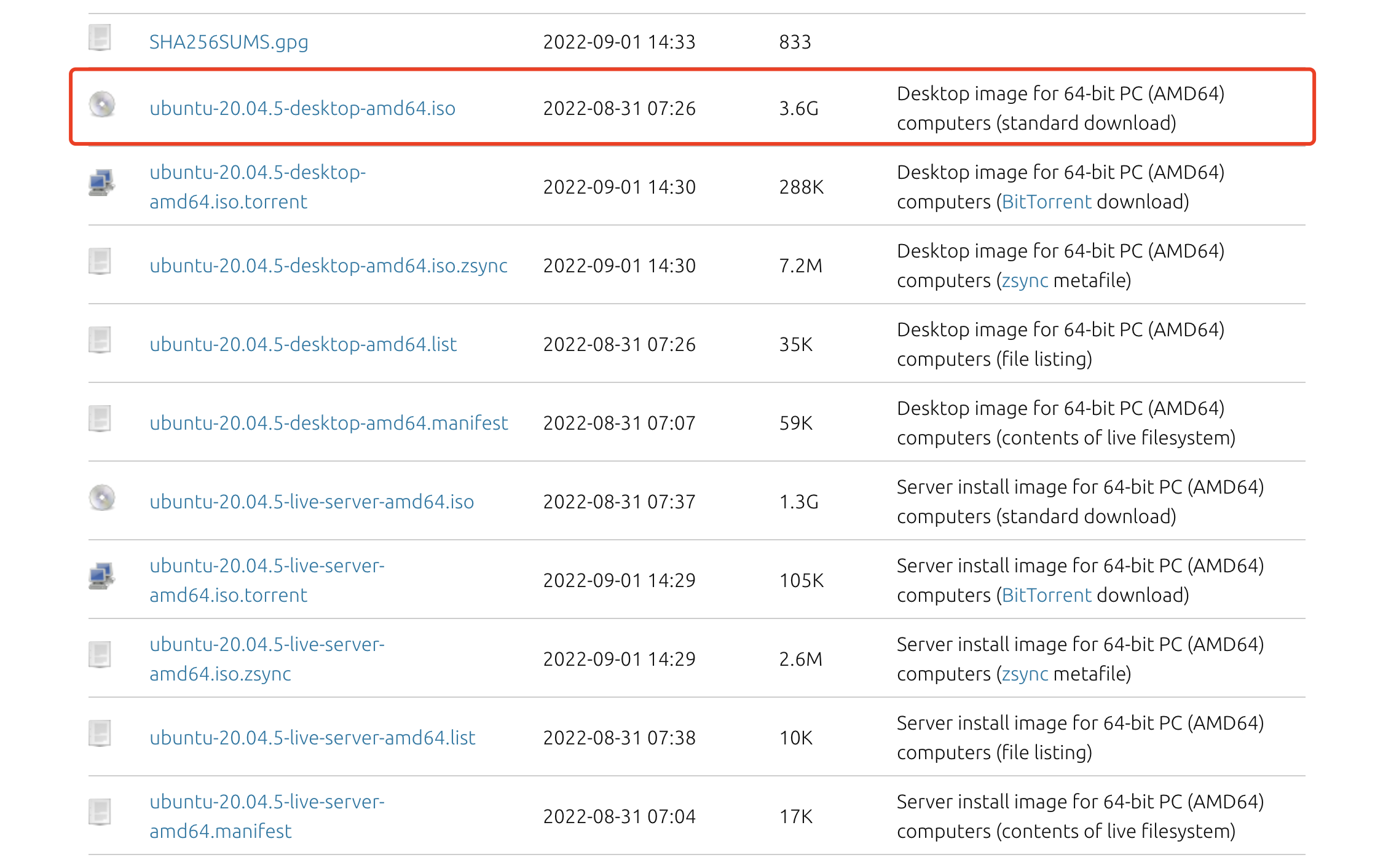Click the disc icon for live-server-amd64.iso
Viewport: 1383px width, 868px height.
[102, 497]
